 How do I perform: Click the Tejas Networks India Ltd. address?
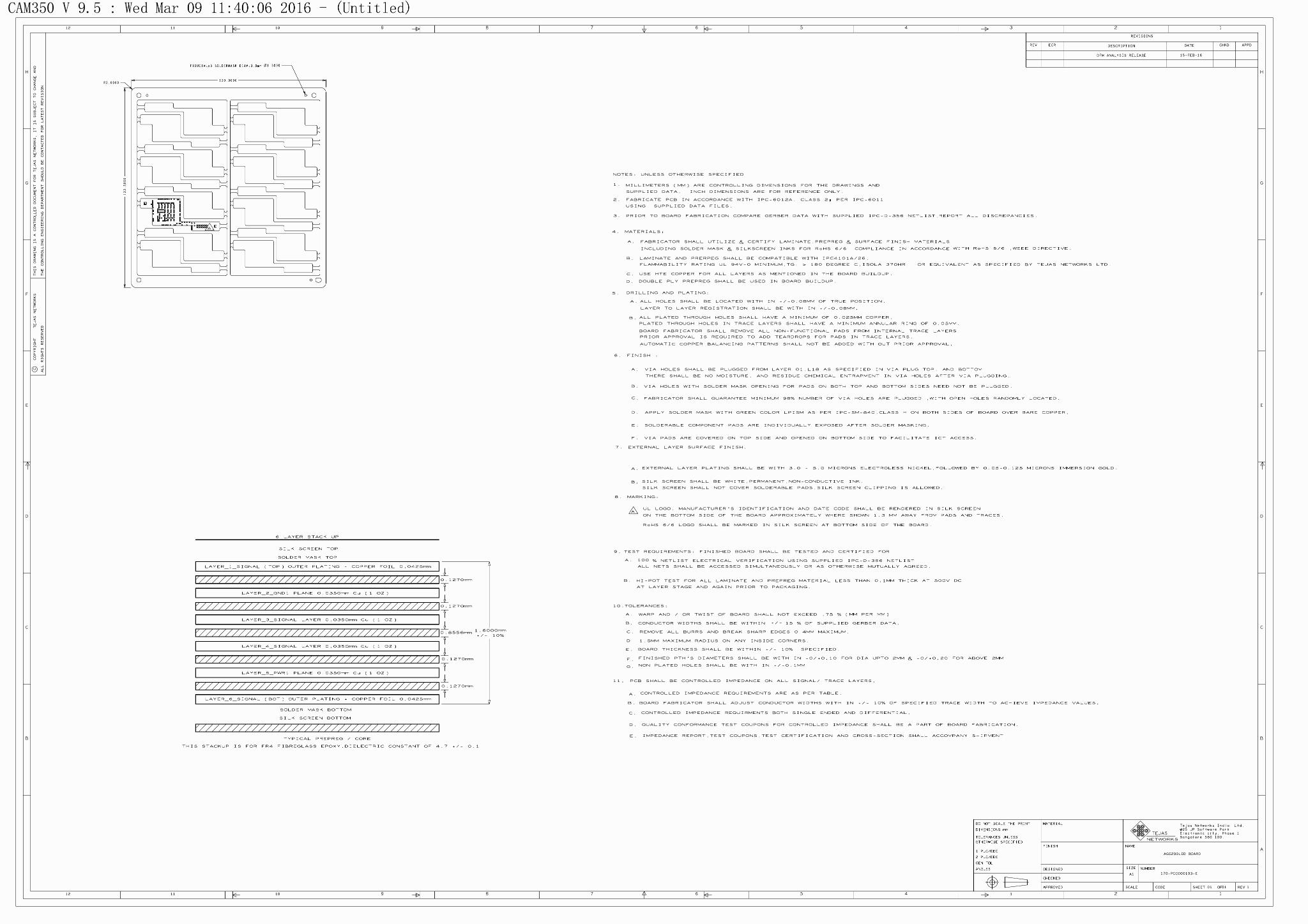tap(1212, 831)
